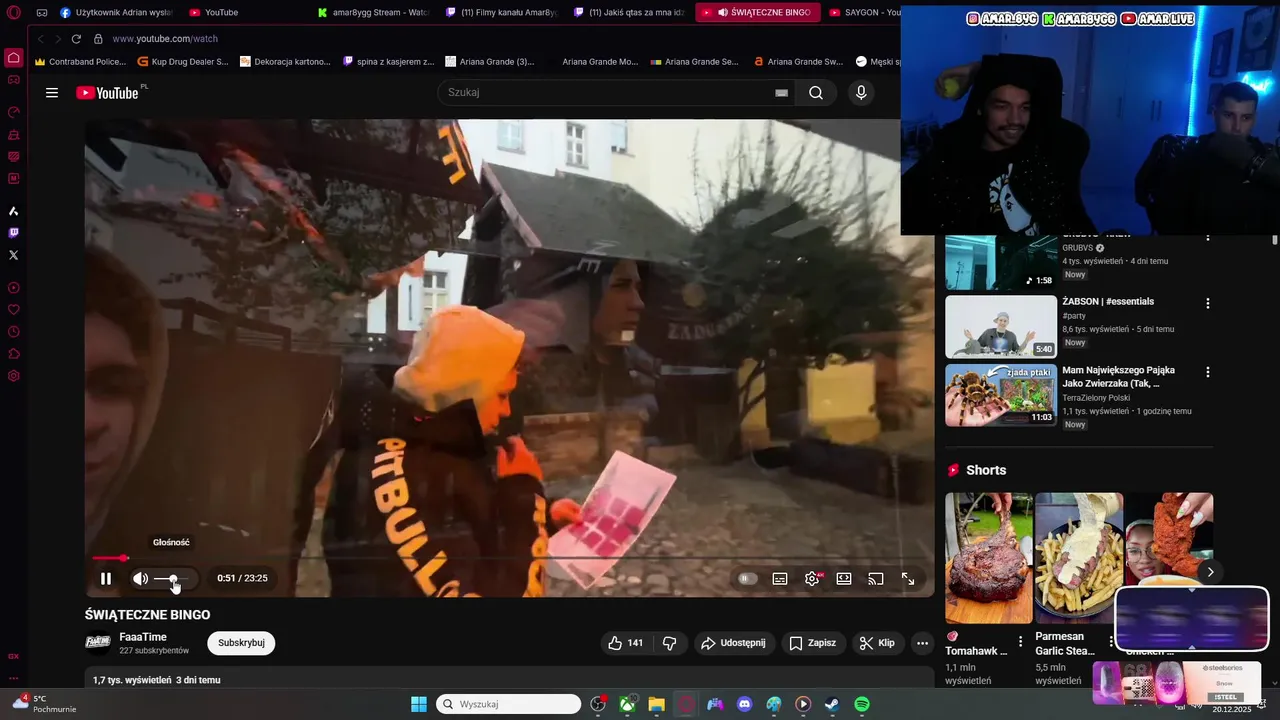
Task: Open GX Corner gamepad icon in sidebar
Action: point(14,80)
